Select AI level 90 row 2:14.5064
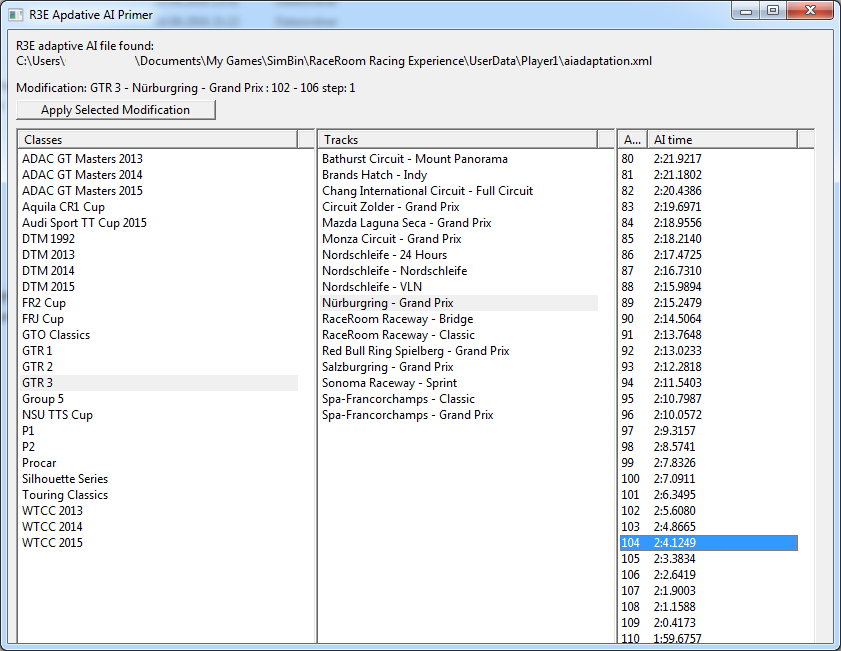 point(709,319)
